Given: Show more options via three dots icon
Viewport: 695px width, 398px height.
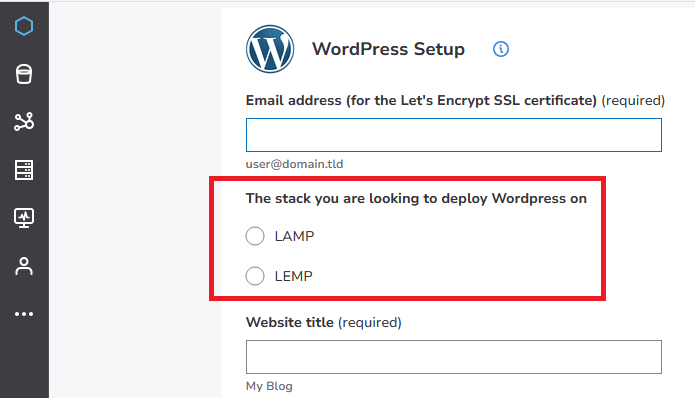Looking at the screenshot, I should [24, 314].
